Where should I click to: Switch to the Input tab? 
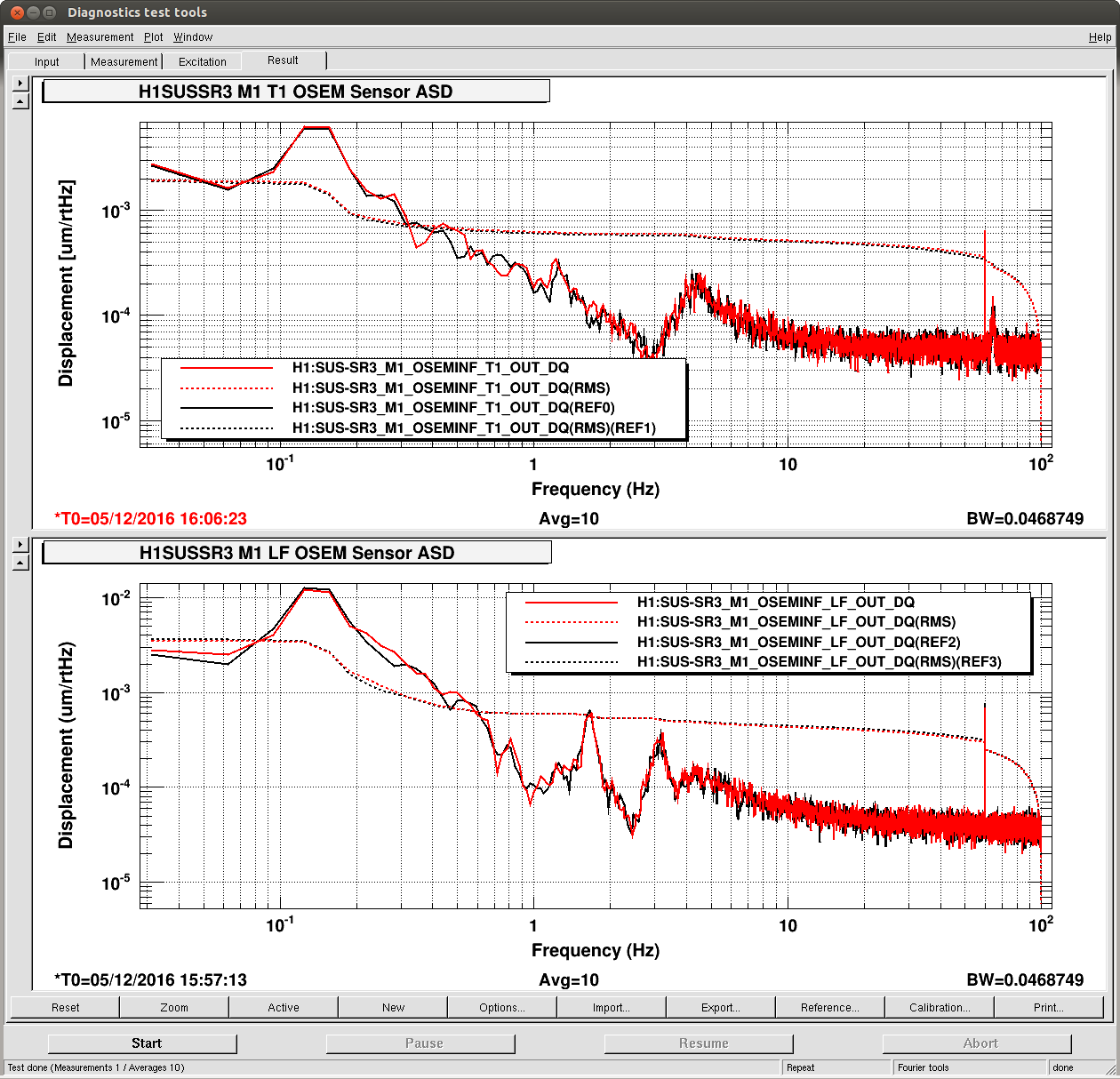tap(46, 61)
